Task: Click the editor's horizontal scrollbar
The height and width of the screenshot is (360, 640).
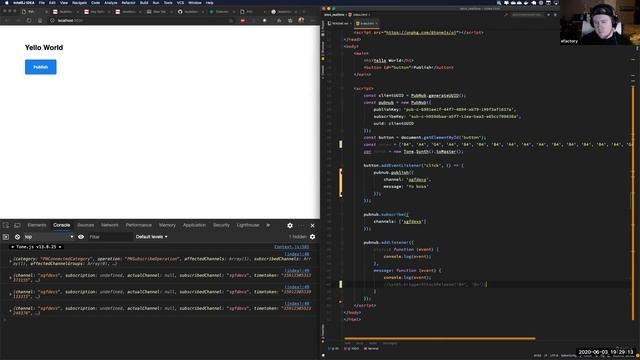Action: 440,338
